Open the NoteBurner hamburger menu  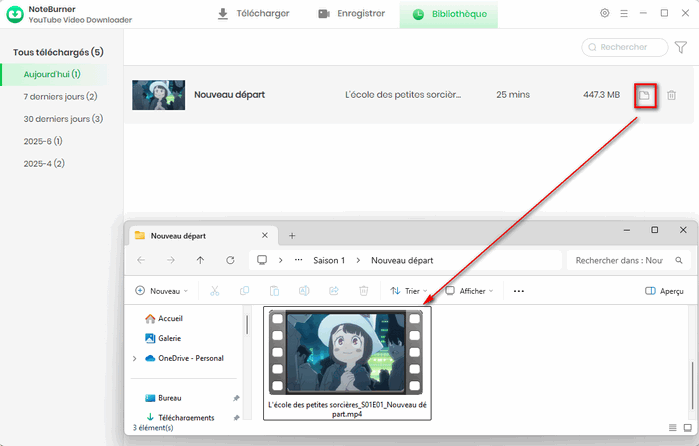624,14
